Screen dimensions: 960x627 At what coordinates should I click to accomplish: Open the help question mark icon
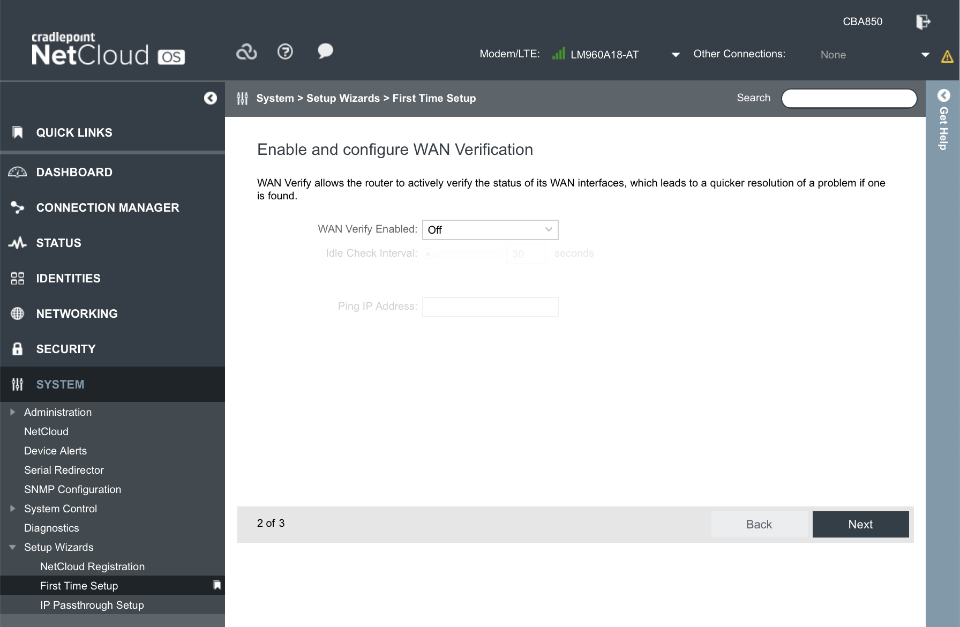pos(285,51)
